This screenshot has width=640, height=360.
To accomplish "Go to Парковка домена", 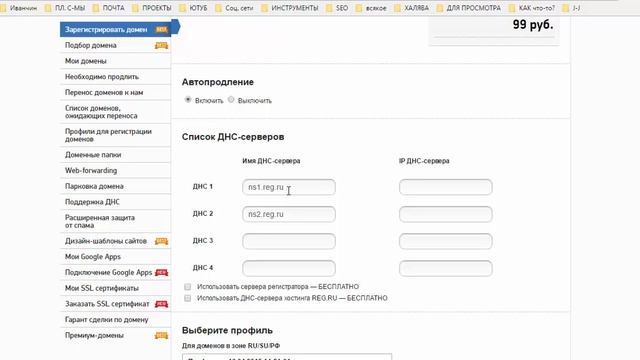I will pyautogui.click(x=116, y=186).
